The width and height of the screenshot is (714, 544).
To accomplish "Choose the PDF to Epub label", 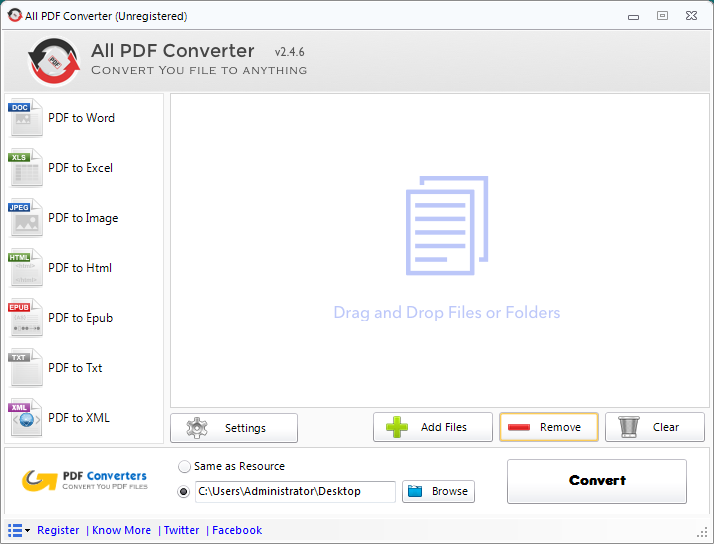I will pos(81,318).
